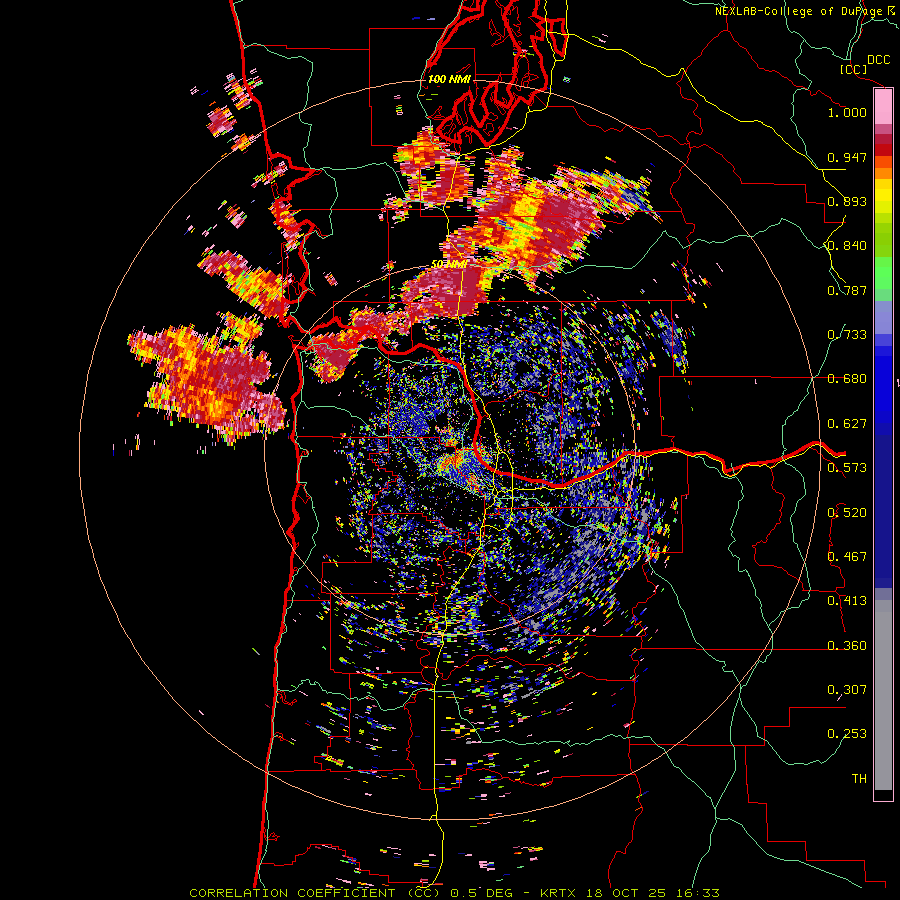This screenshot has height=900, width=900.
Task: Click the 0.253 scale value
Action: pos(847,734)
